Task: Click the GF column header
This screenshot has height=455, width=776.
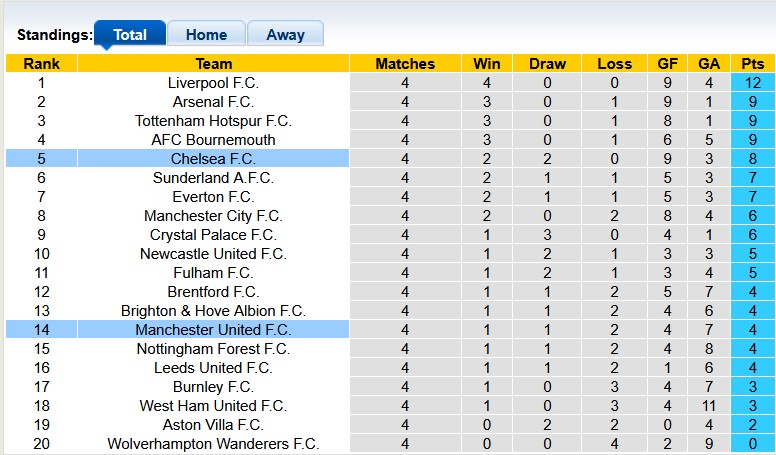Action: (667, 64)
